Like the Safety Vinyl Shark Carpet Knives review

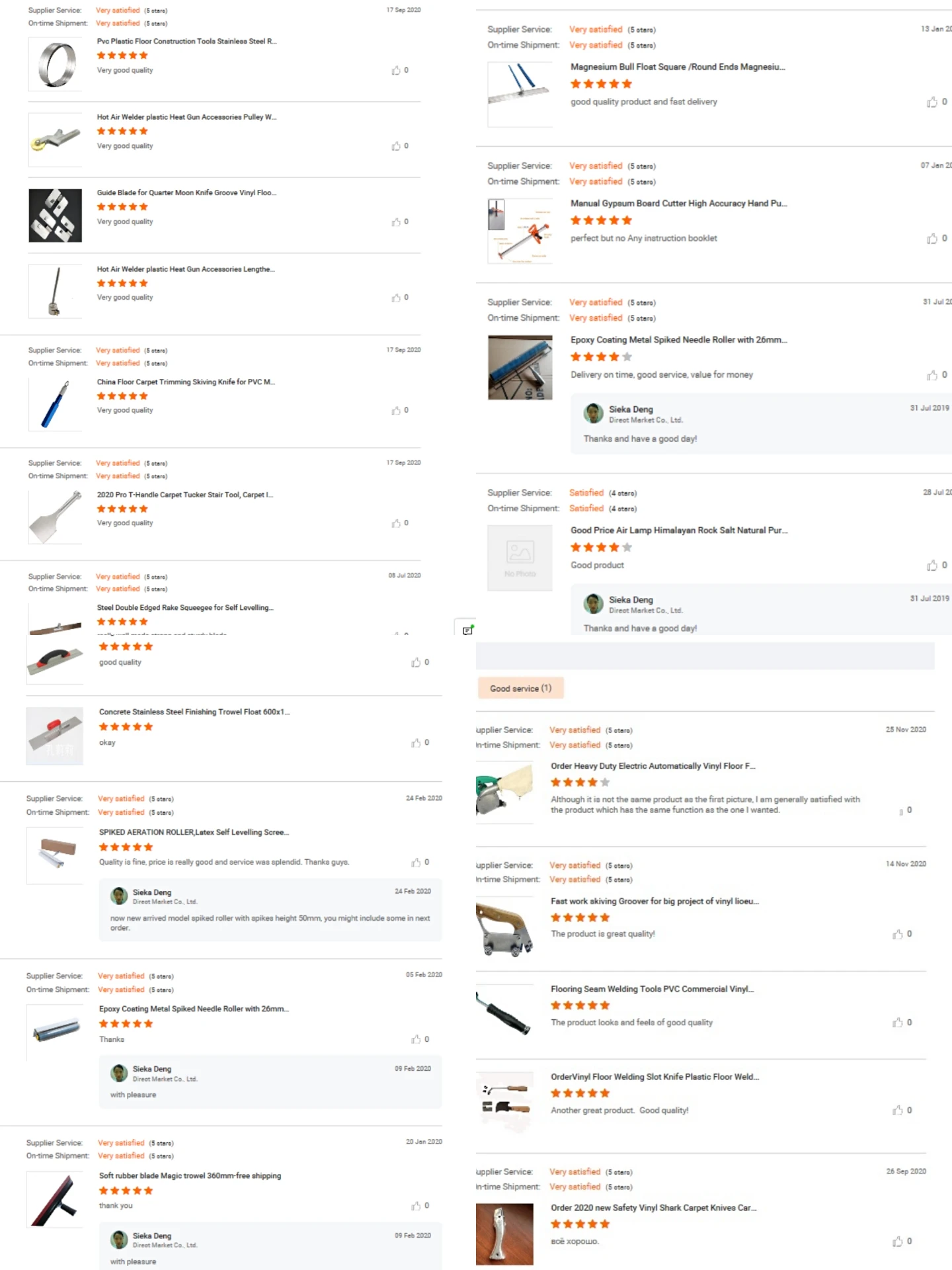click(x=898, y=1242)
